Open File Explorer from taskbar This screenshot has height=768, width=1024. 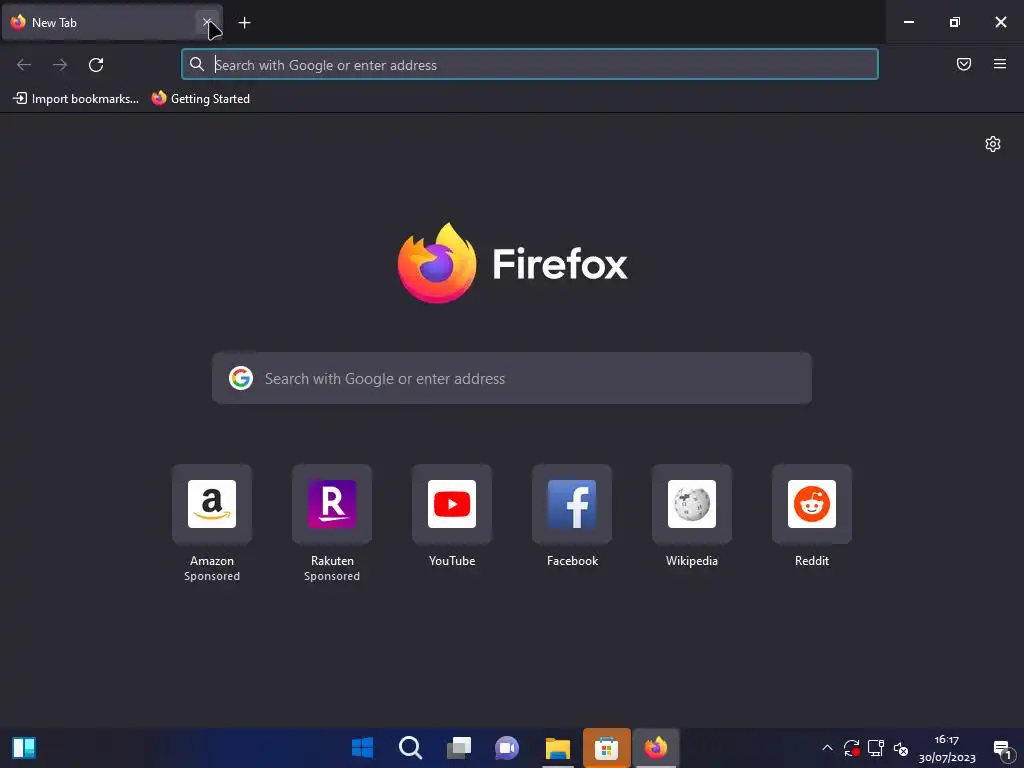(x=558, y=748)
